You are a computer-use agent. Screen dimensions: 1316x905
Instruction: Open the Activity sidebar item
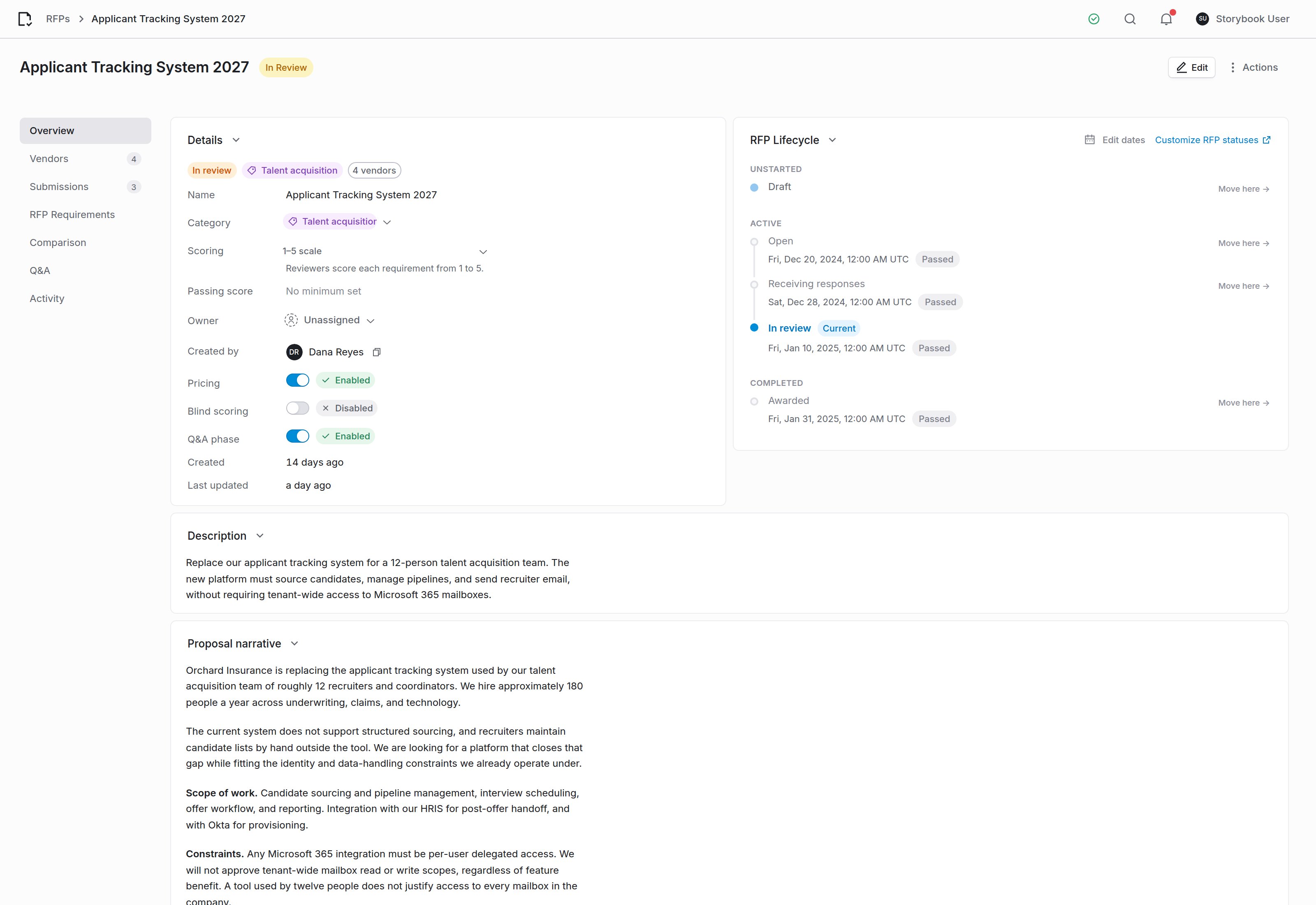86,299
